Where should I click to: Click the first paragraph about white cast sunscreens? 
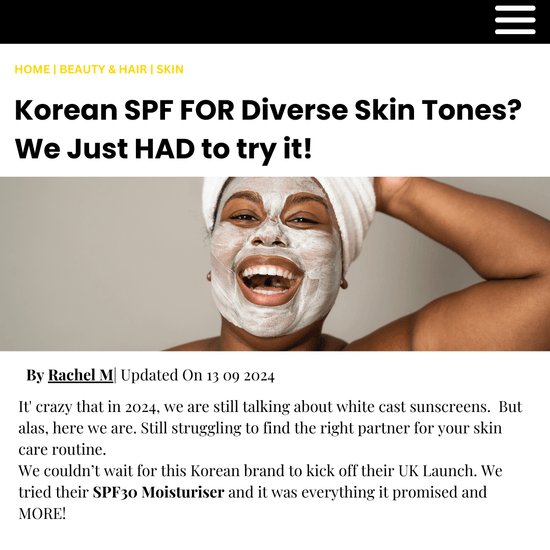(270, 428)
